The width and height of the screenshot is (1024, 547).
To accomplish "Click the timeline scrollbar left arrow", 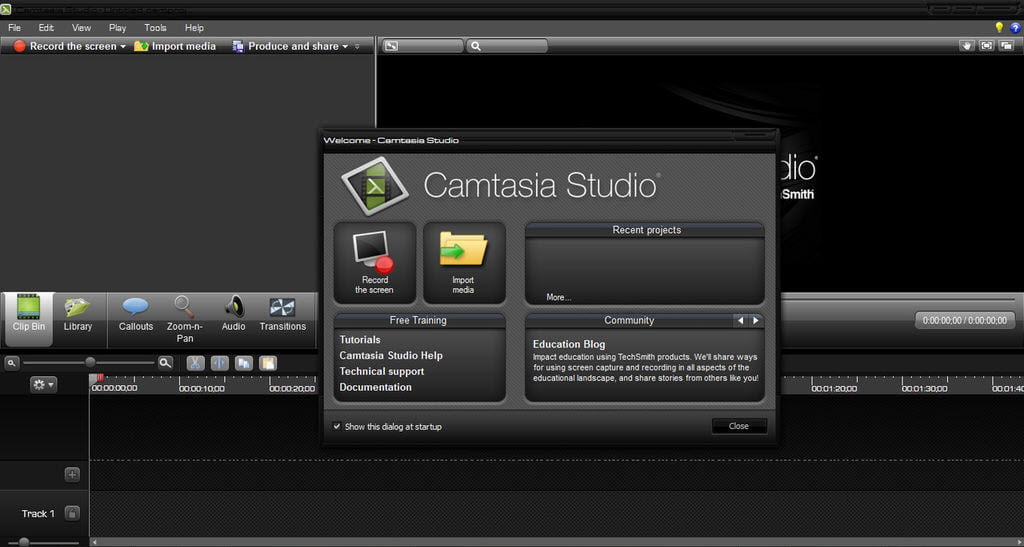I will [95, 542].
